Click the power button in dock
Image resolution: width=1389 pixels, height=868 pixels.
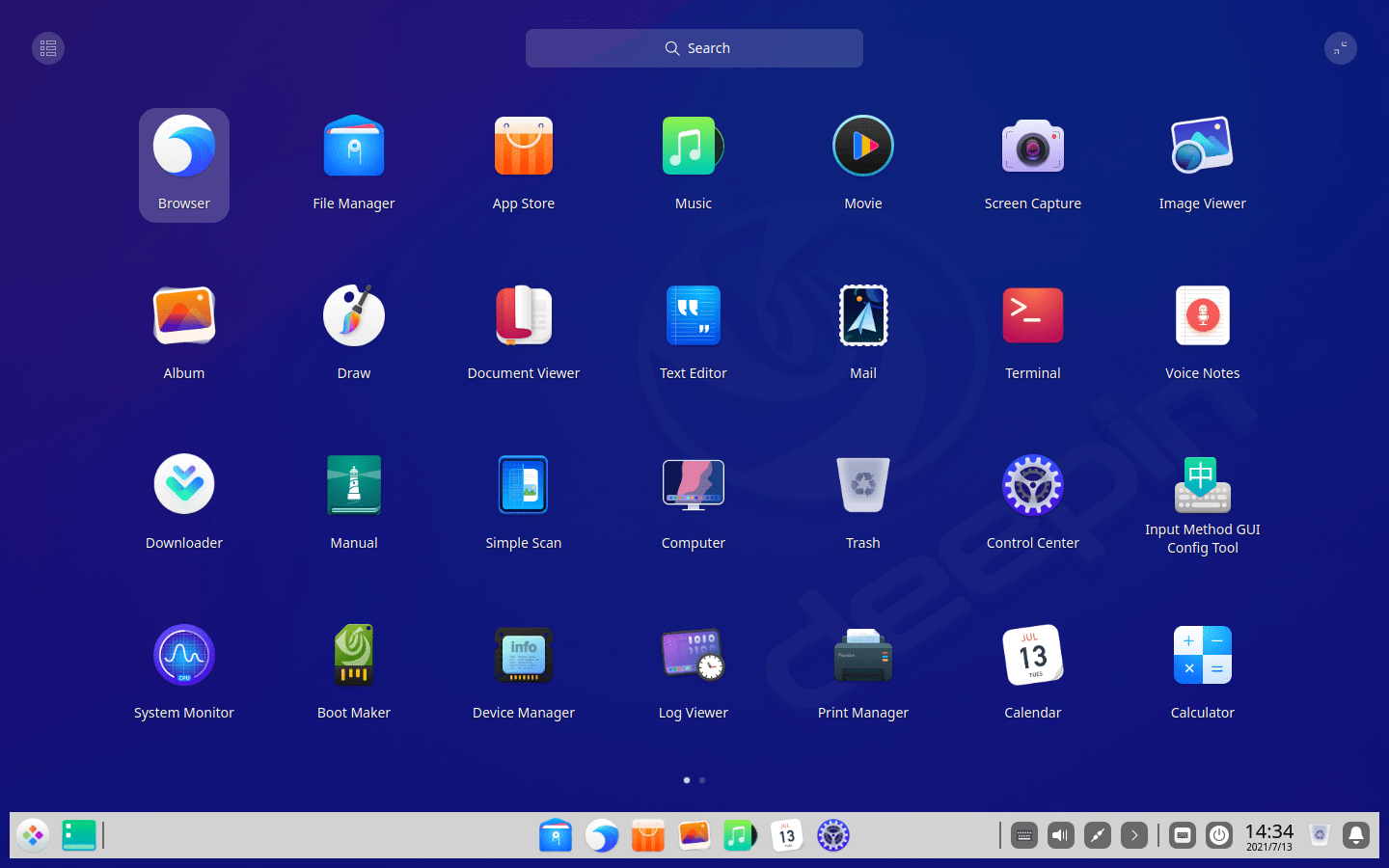(x=1219, y=835)
